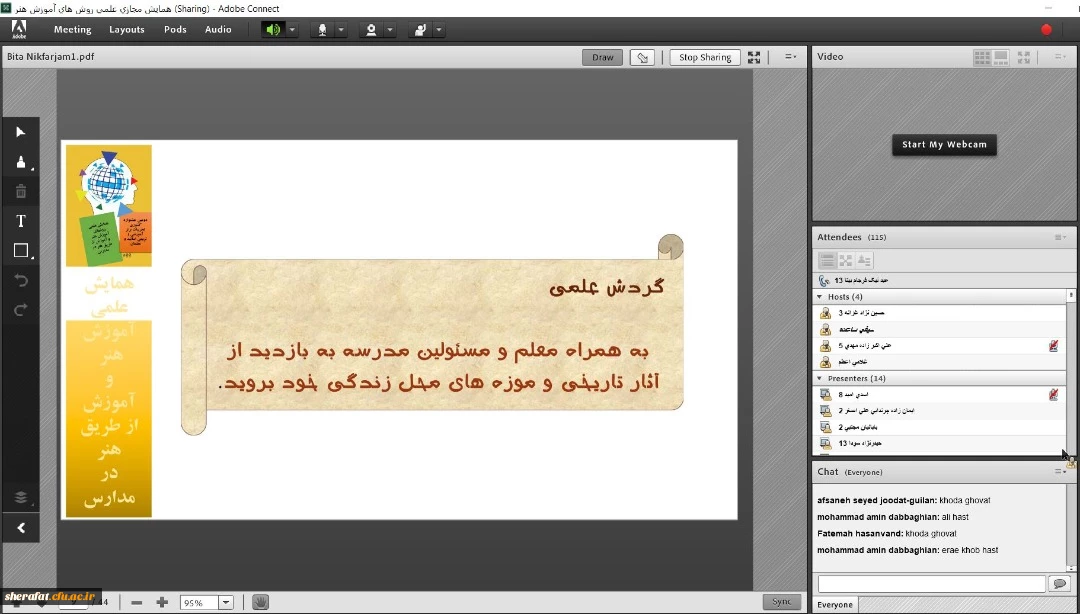Click the Stop Sharing button

[705, 58]
